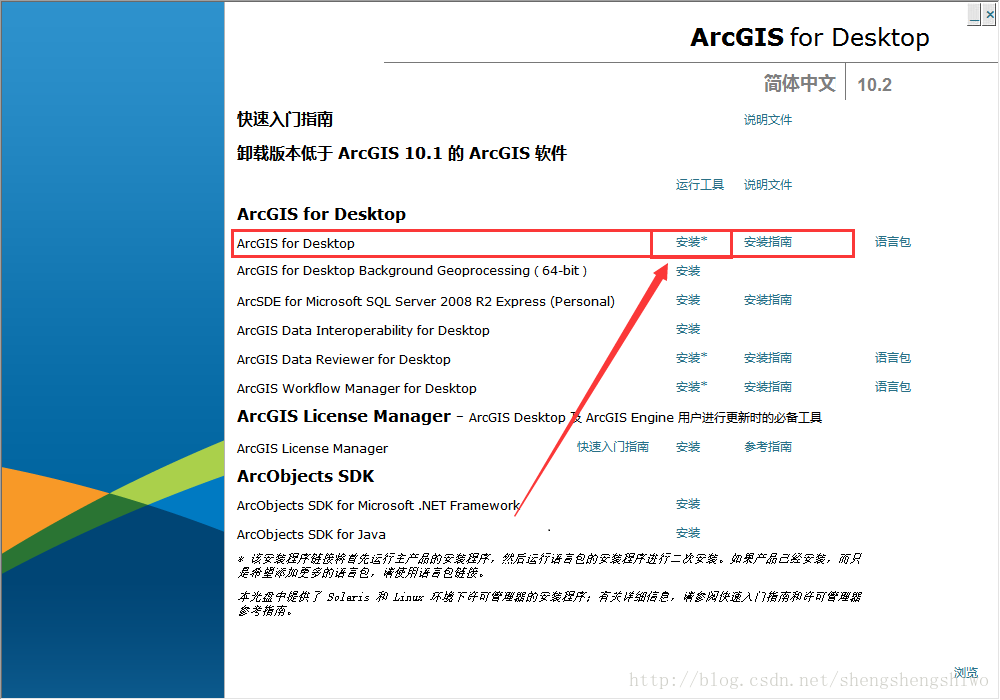This screenshot has width=1000, height=700.
Task: Install ArcObjects SDK for .NET Framework
Action: [688, 504]
